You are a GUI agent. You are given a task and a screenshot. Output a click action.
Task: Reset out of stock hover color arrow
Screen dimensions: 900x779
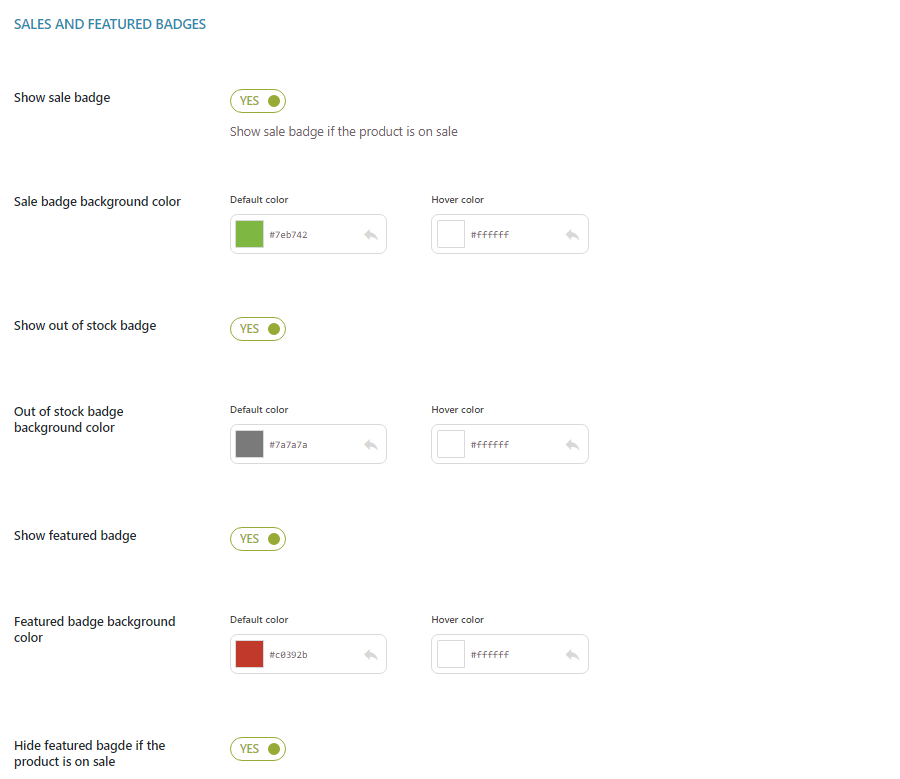click(x=572, y=445)
